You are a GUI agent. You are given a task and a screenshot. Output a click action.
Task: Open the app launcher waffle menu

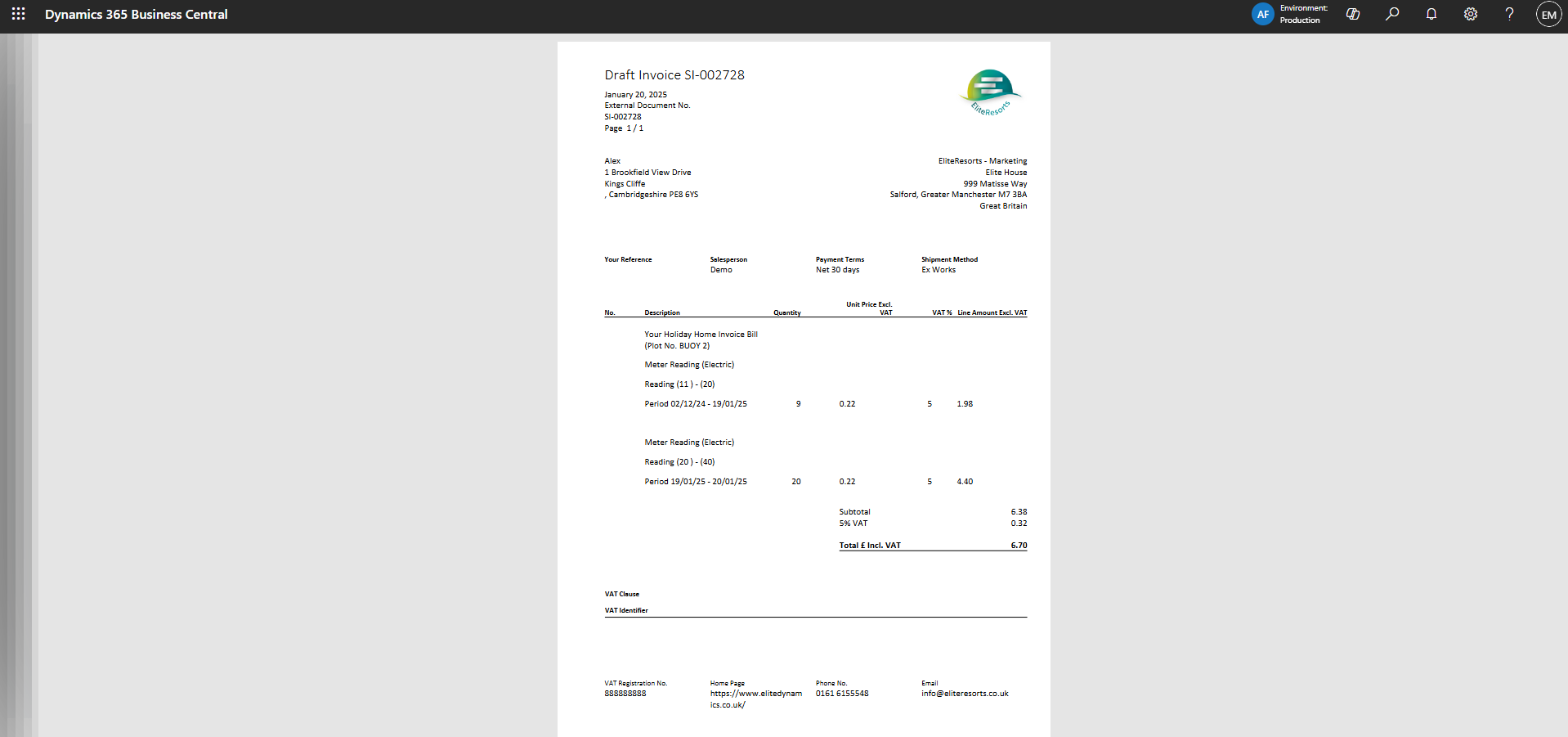[18, 14]
